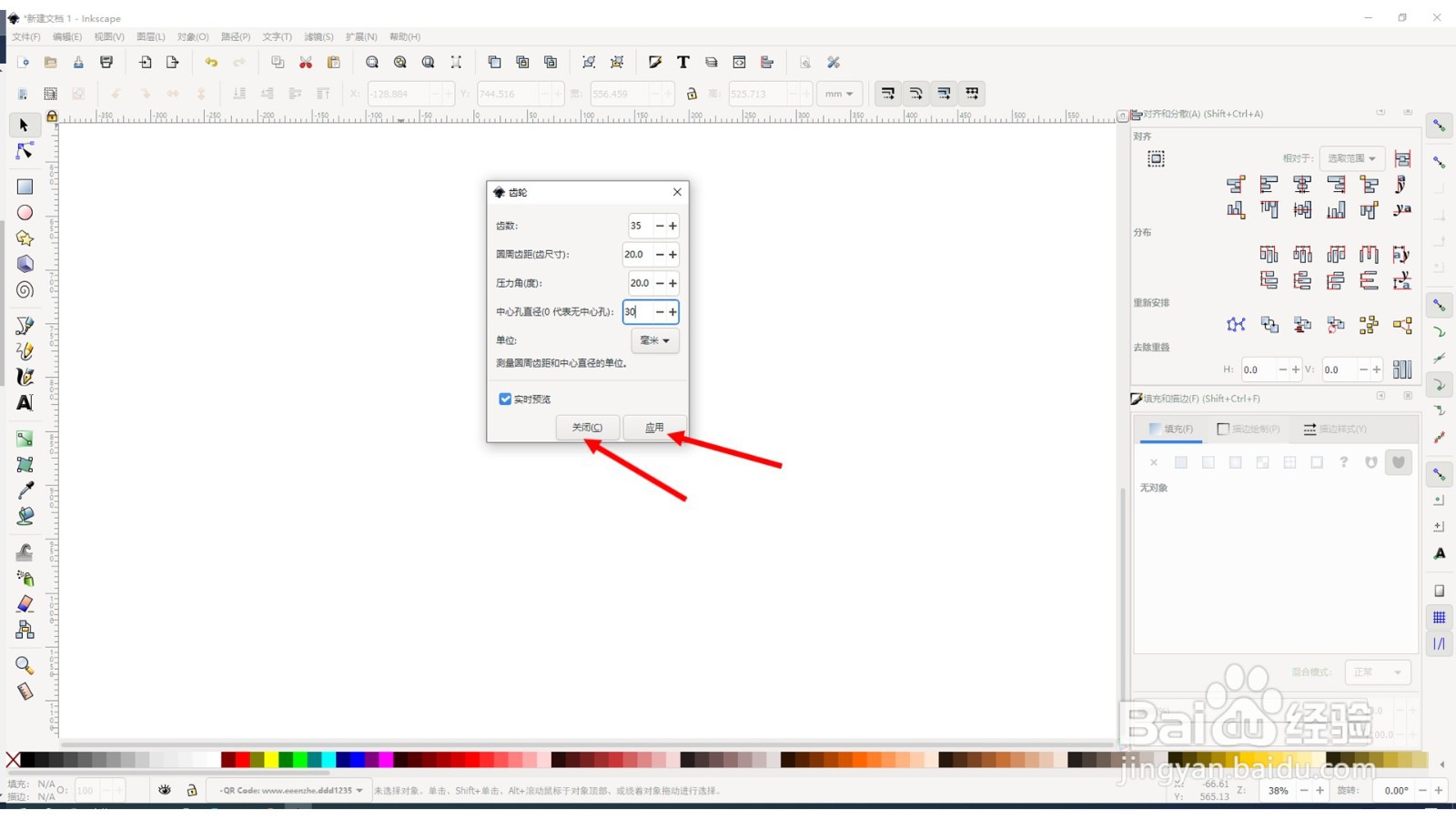Click the center on vertical axis align icon
1456x819 pixels.
pyautogui.click(x=1302, y=185)
